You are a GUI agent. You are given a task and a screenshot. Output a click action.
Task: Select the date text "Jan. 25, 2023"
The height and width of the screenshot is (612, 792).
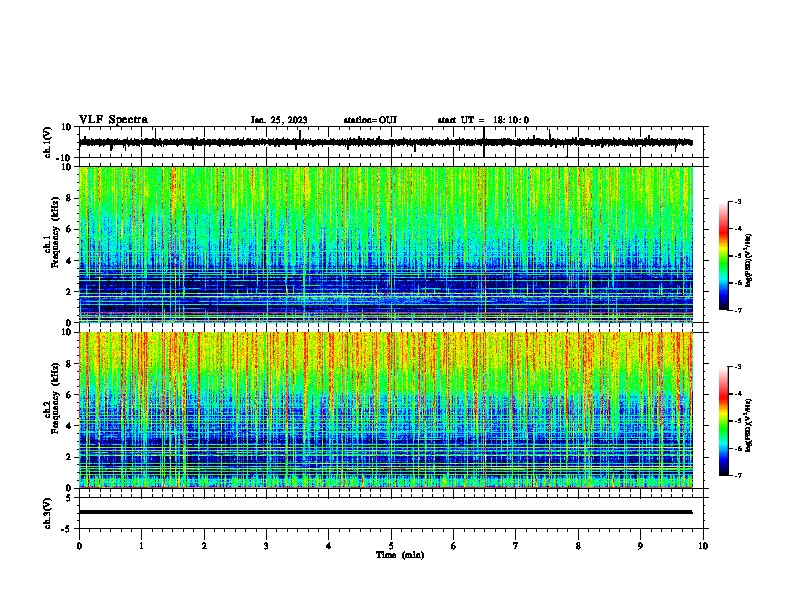pos(279,120)
